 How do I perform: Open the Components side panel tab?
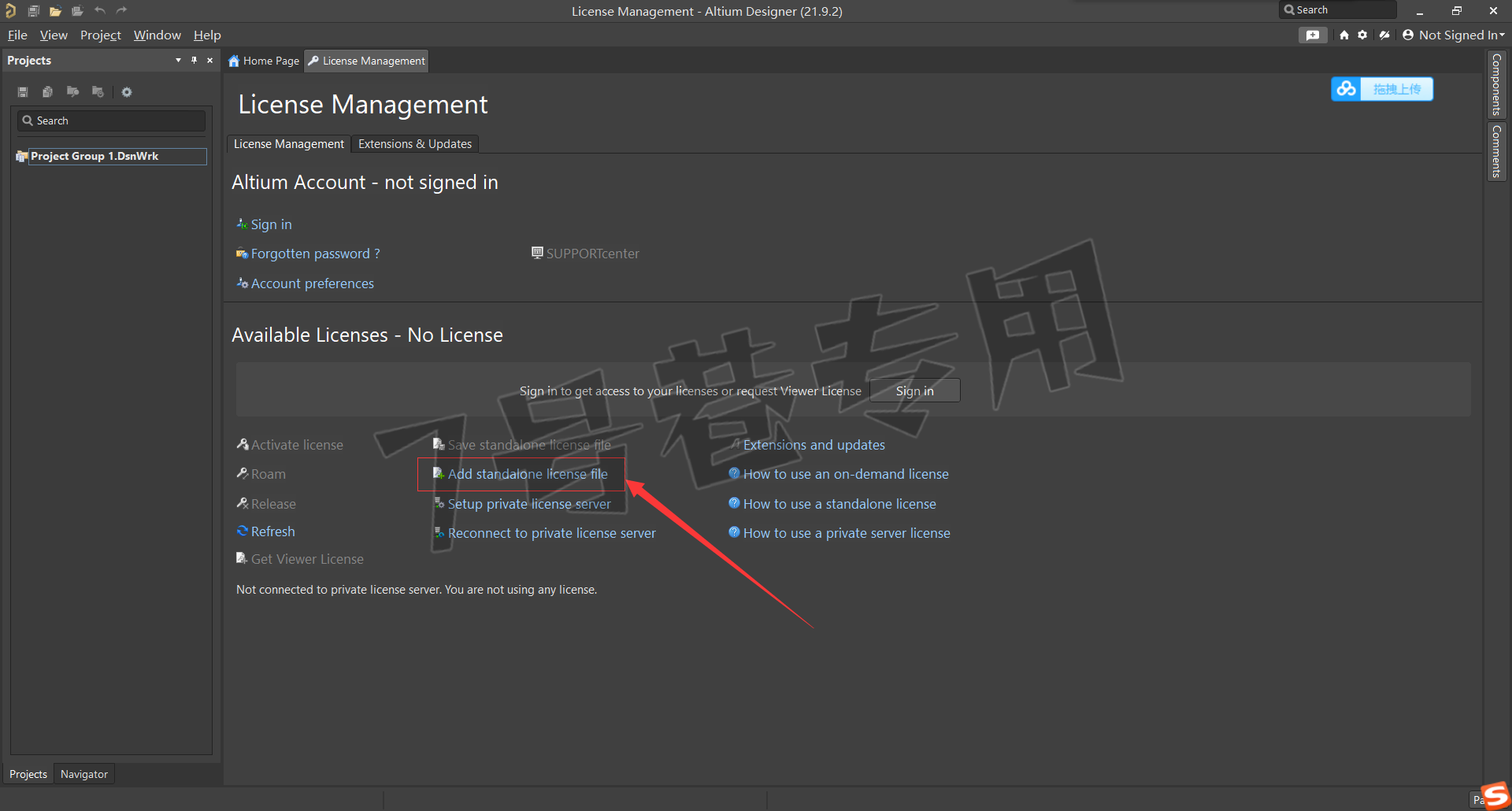pyautogui.click(x=1496, y=85)
